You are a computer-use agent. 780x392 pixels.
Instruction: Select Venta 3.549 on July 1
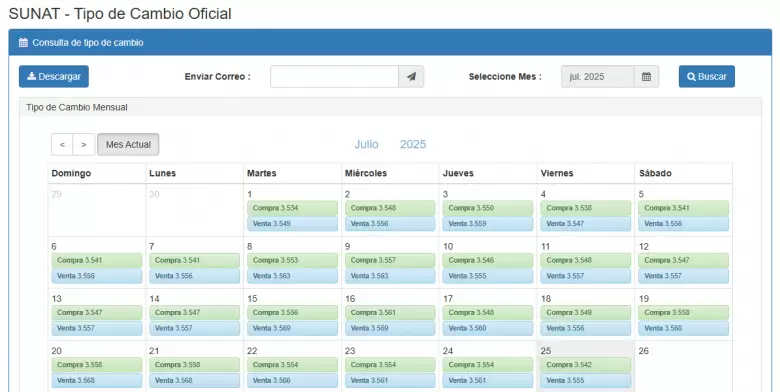tap(292, 224)
